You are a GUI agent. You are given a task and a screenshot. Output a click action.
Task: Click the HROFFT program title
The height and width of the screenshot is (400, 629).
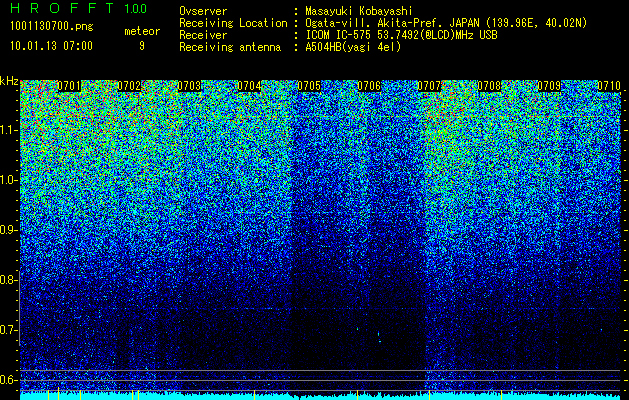click(62, 8)
